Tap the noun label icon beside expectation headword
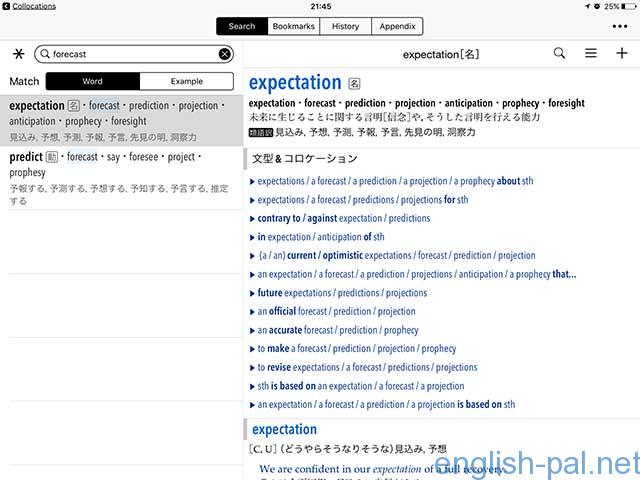The width and height of the screenshot is (640, 480). (x=354, y=84)
